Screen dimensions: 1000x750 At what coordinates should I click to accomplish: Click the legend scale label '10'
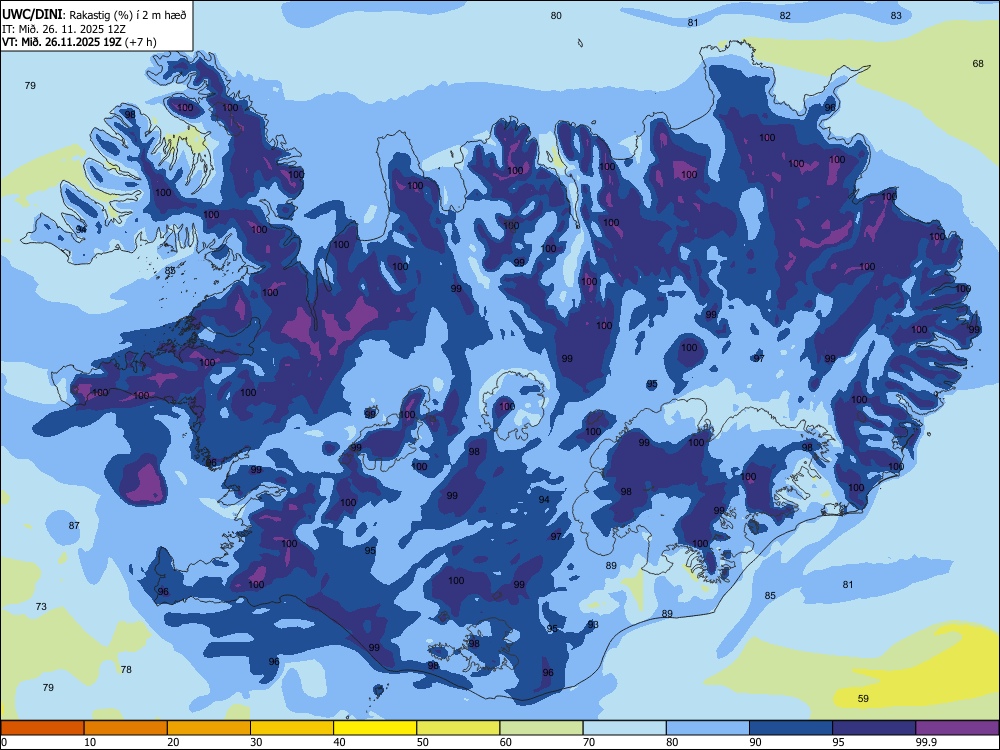click(x=90, y=742)
